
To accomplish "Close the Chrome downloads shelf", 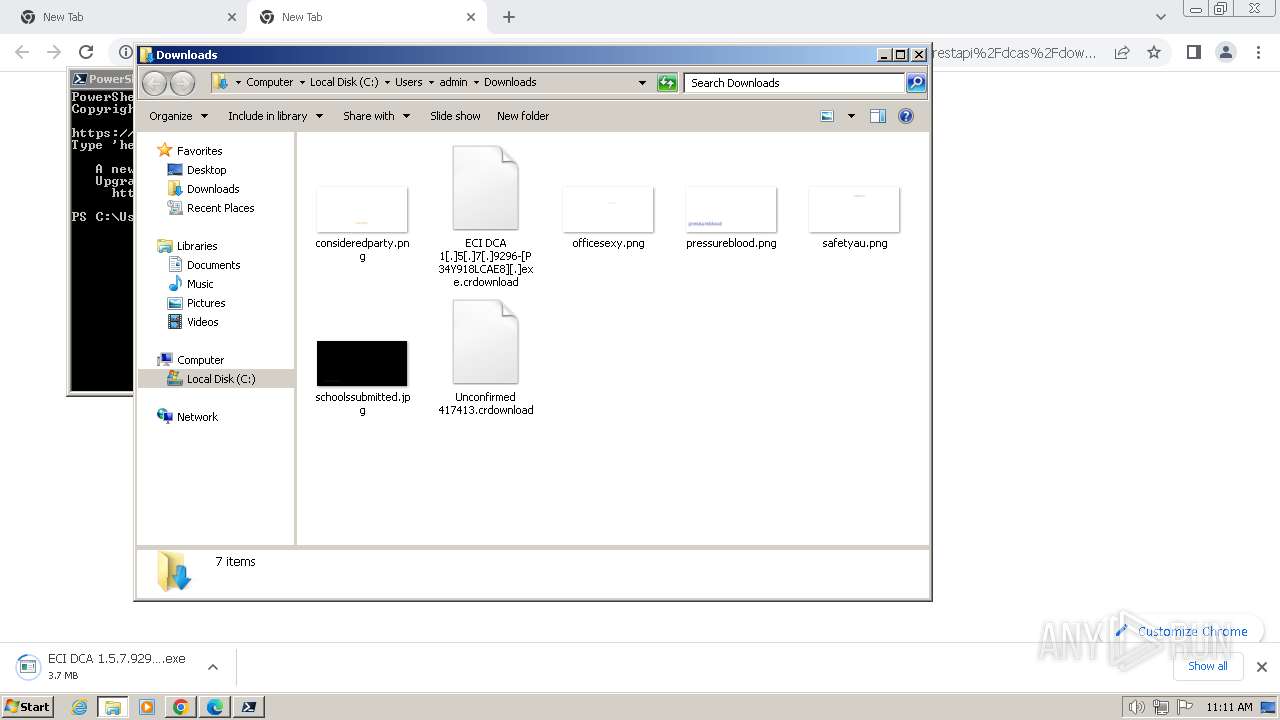I will click(x=1262, y=667).
